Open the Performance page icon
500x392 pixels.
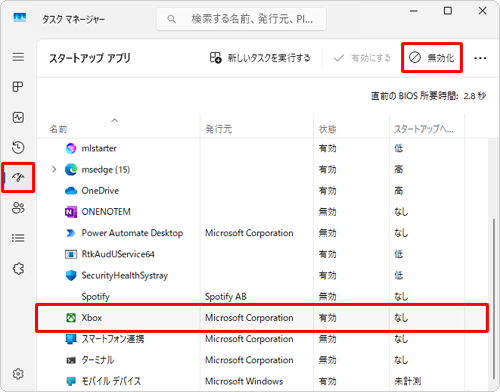18,117
